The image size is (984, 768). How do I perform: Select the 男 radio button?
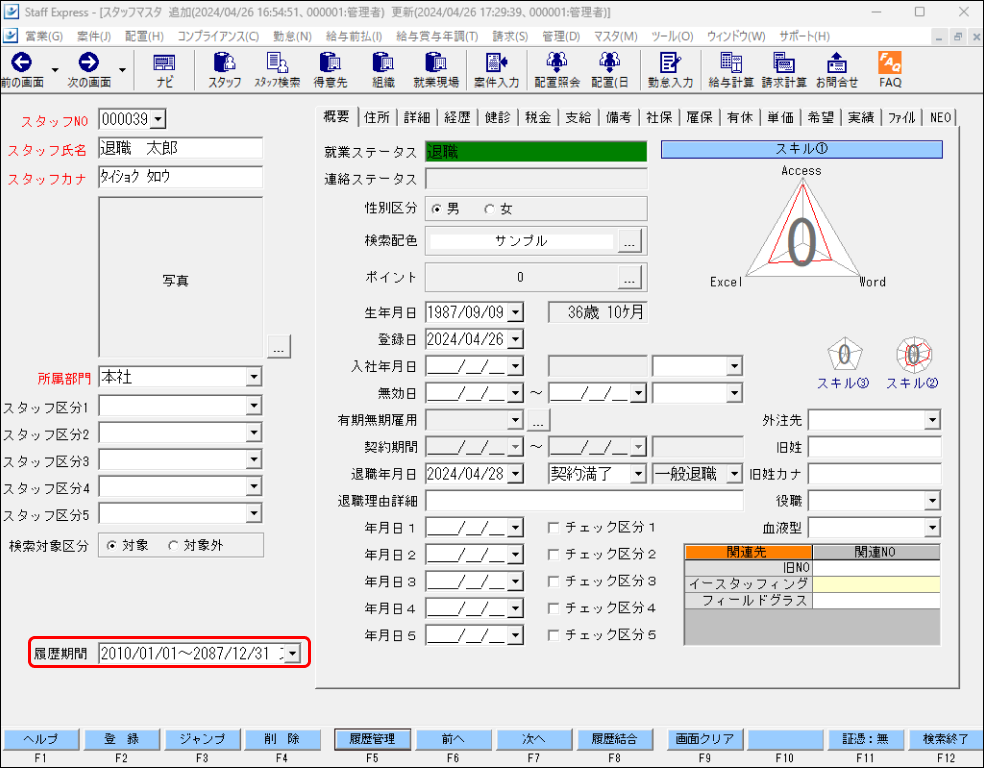(x=437, y=209)
